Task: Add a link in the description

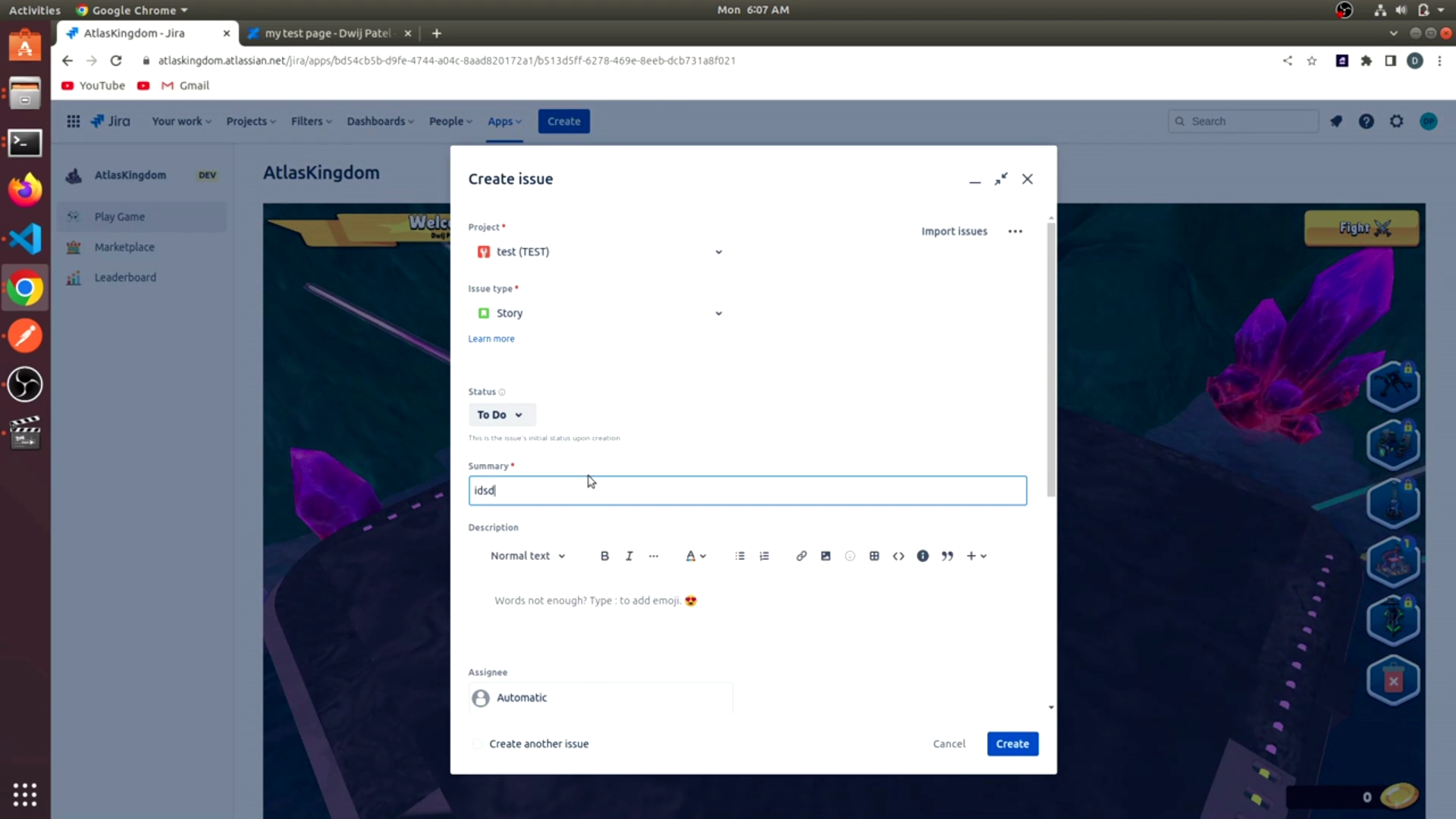Action: coord(801,556)
